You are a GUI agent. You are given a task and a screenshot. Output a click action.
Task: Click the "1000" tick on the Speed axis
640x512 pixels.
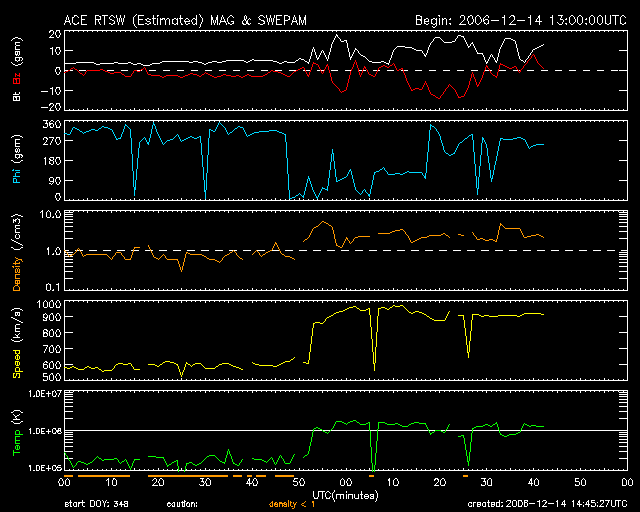(49, 304)
